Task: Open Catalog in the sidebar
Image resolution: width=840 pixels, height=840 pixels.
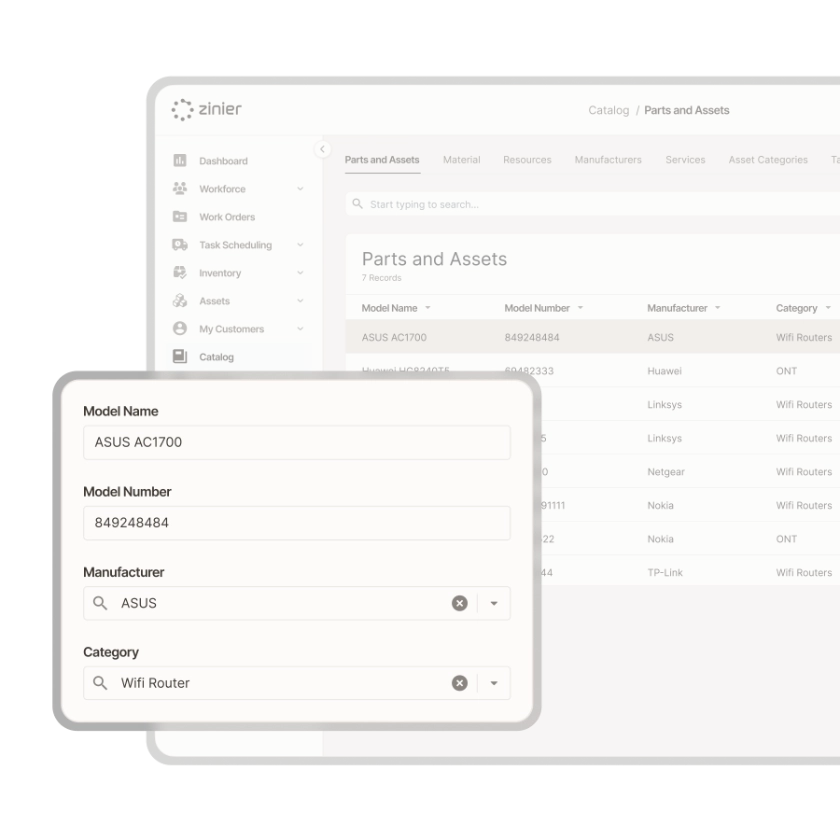Action: point(216,357)
